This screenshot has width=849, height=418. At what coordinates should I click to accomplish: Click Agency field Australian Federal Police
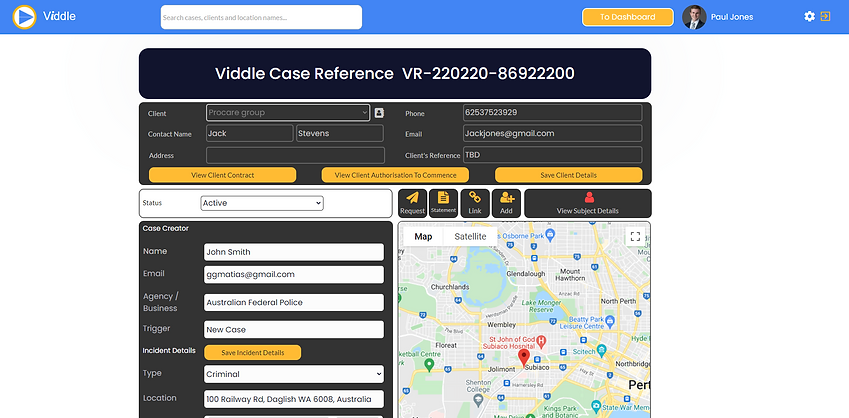coord(294,302)
